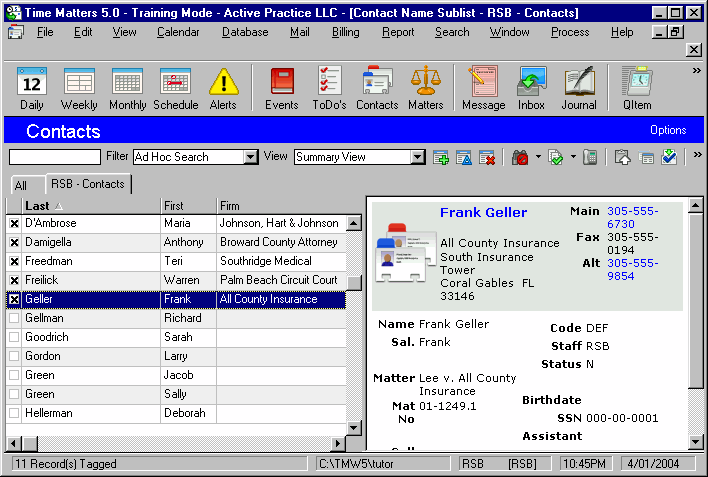The image size is (708, 477).
Task: Dial alt number 305-555-9854
Action: pyautogui.click(x=632, y=269)
